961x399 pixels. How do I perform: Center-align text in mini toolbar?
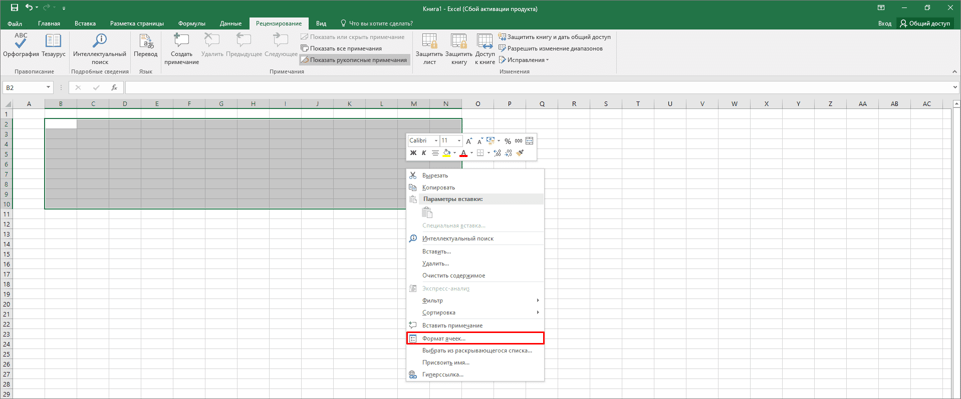click(435, 153)
